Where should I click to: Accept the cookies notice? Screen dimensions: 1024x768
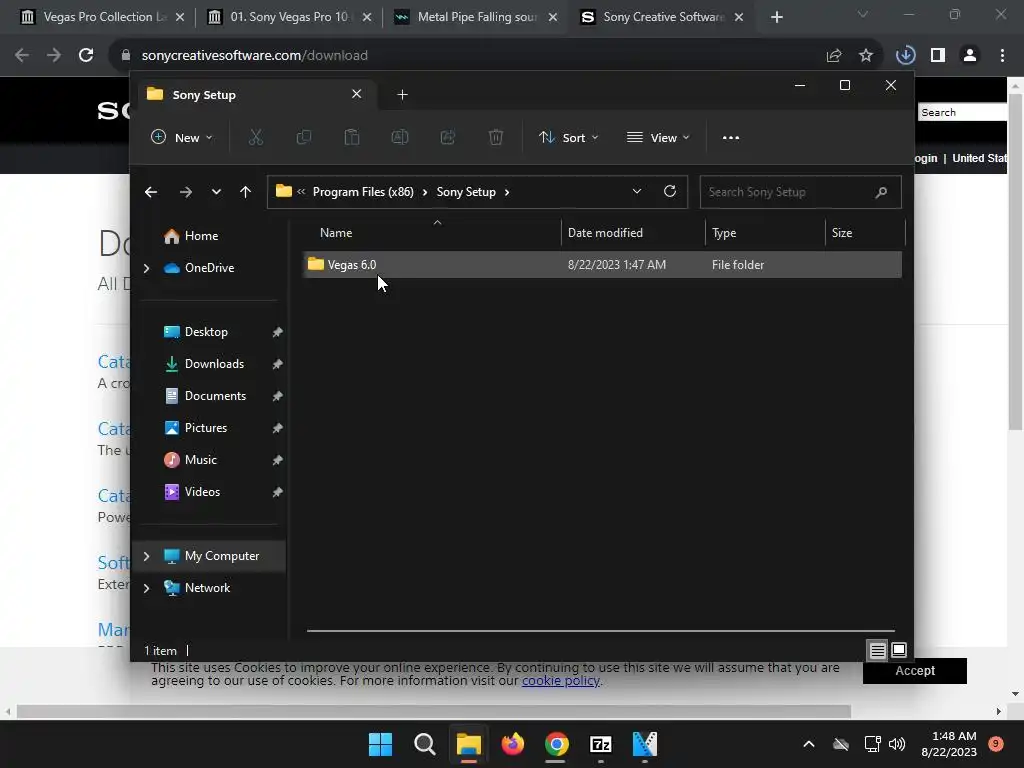(x=914, y=671)
